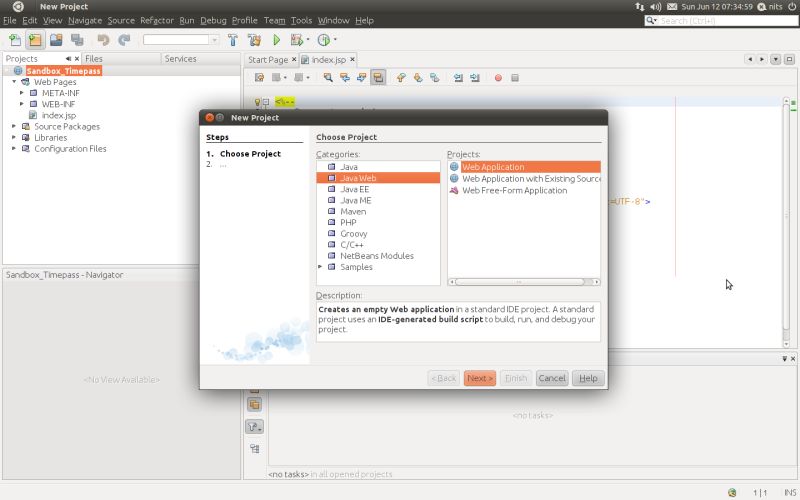Click the Save All toolbar icon
800x500 pixels.
coord(77,40)
